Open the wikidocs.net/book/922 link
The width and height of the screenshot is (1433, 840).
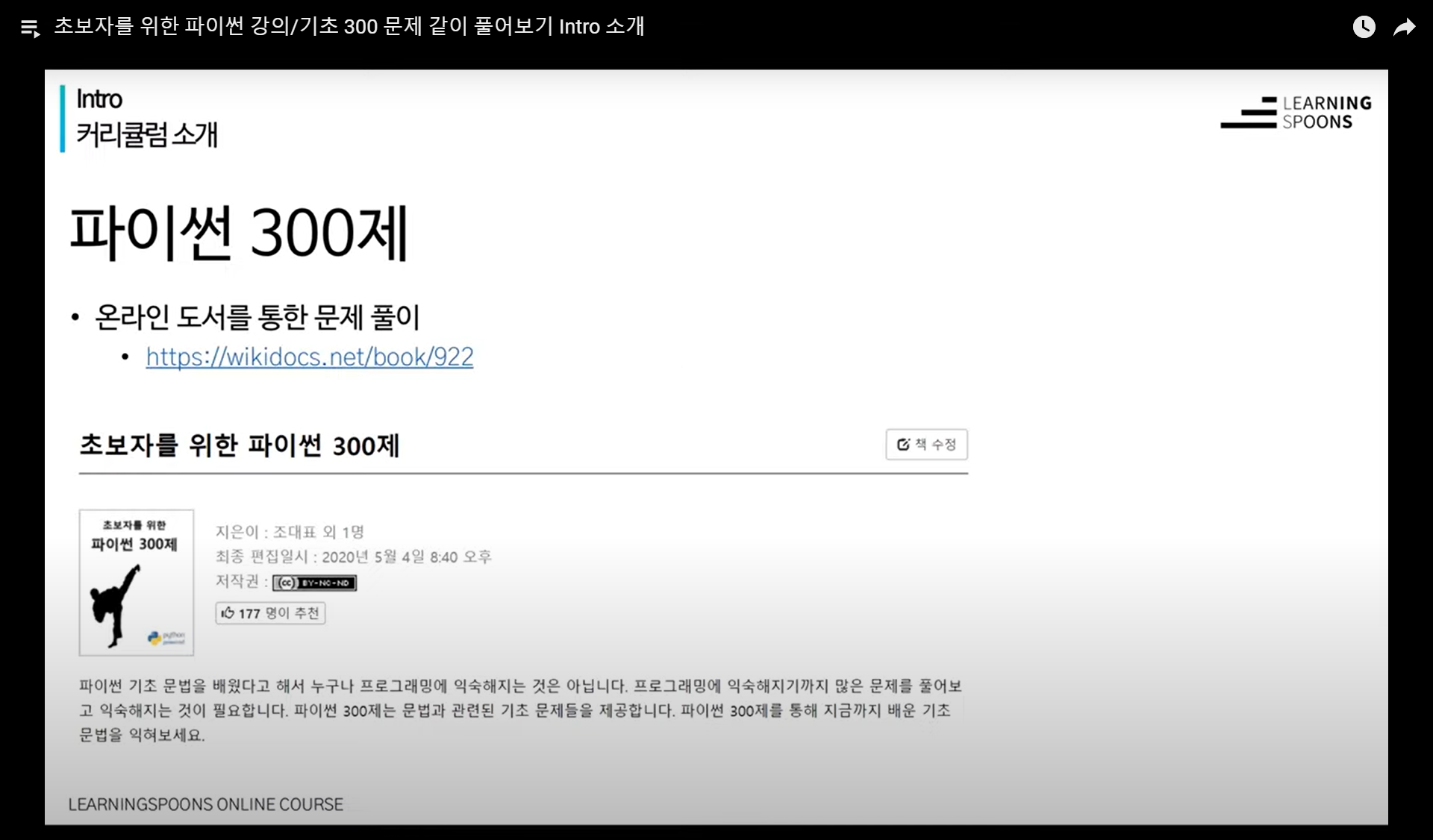309,357
